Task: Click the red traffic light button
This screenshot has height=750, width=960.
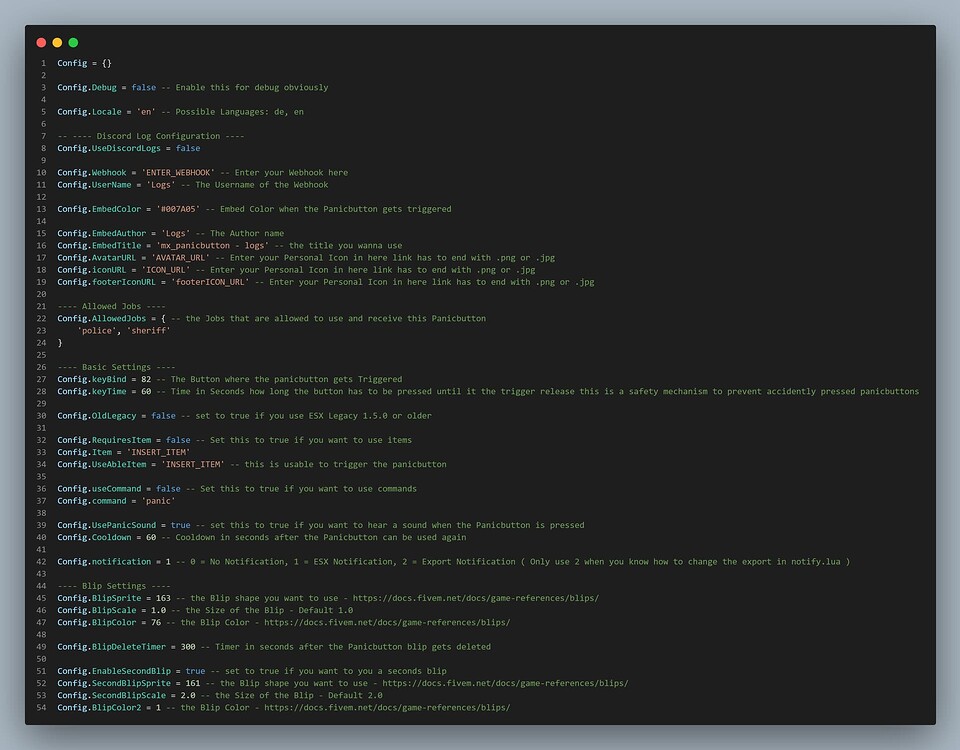Action: pos(43,42)
